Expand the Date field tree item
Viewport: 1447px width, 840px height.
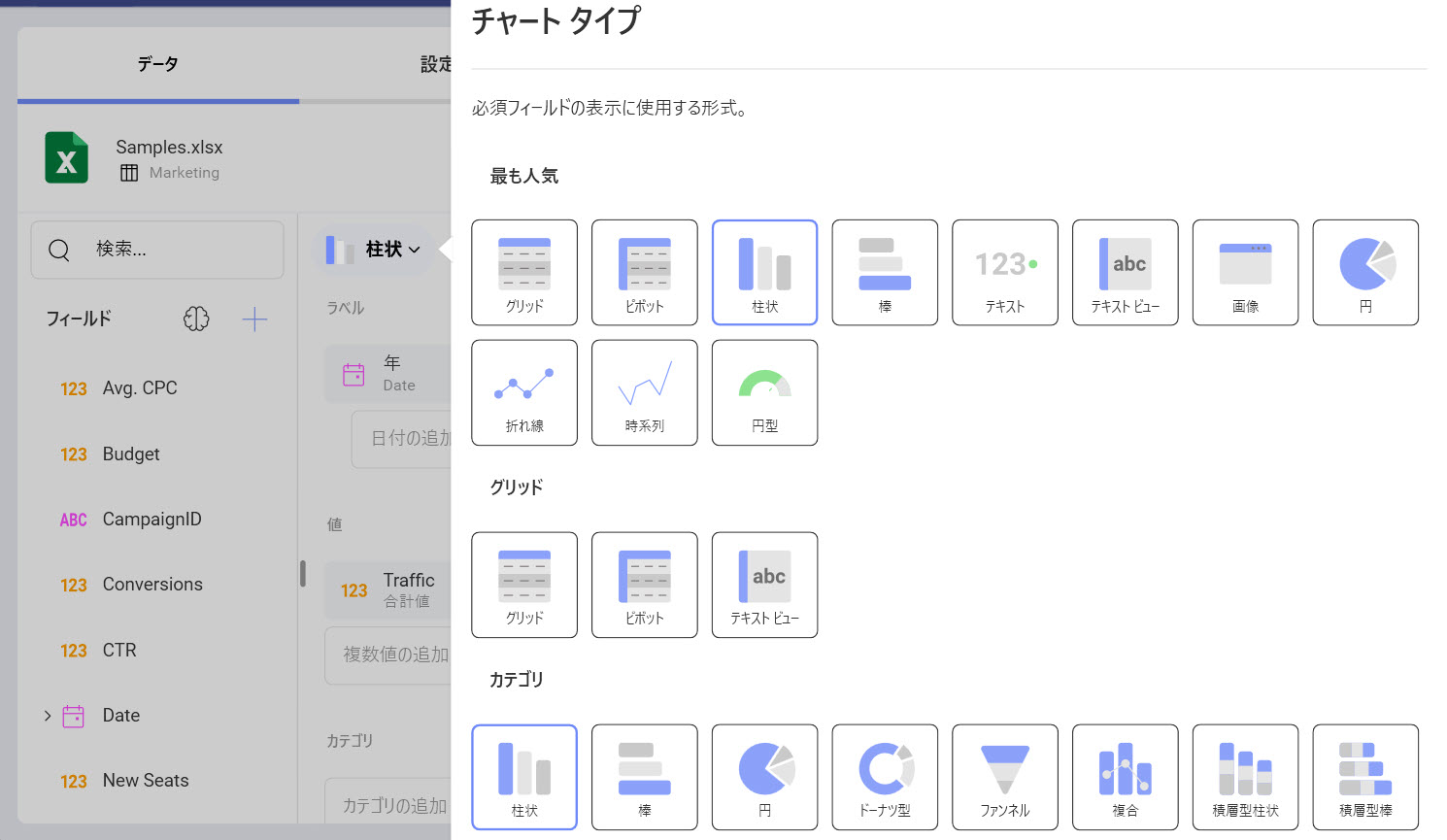pos(47,716)
